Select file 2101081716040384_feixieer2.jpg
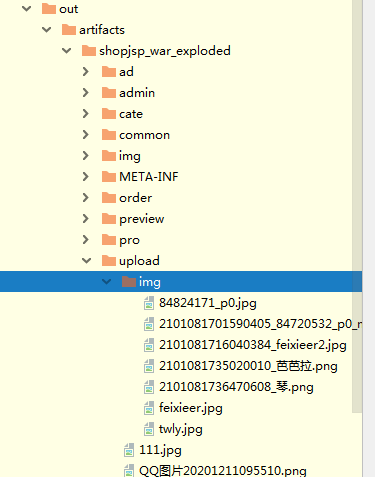This screenshot has height=477, width=375. click(x=253, y=345)
